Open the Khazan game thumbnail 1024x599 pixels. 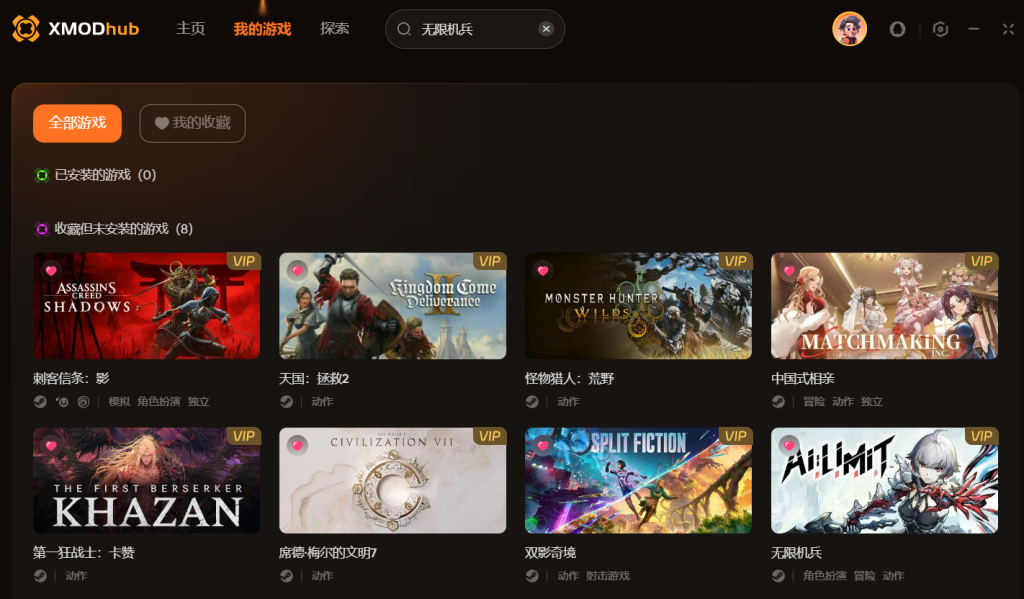pyautogui.click(x=146, y=480)
